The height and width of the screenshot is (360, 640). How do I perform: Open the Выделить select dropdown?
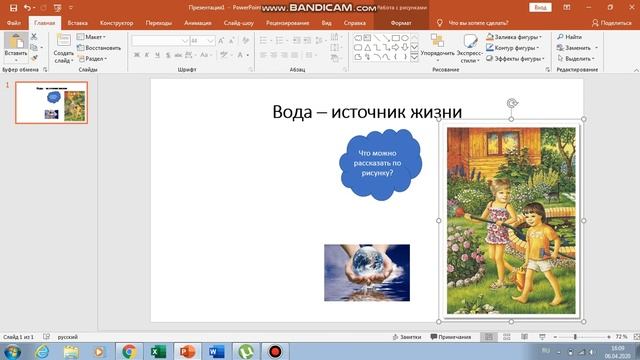pos(576,58)
